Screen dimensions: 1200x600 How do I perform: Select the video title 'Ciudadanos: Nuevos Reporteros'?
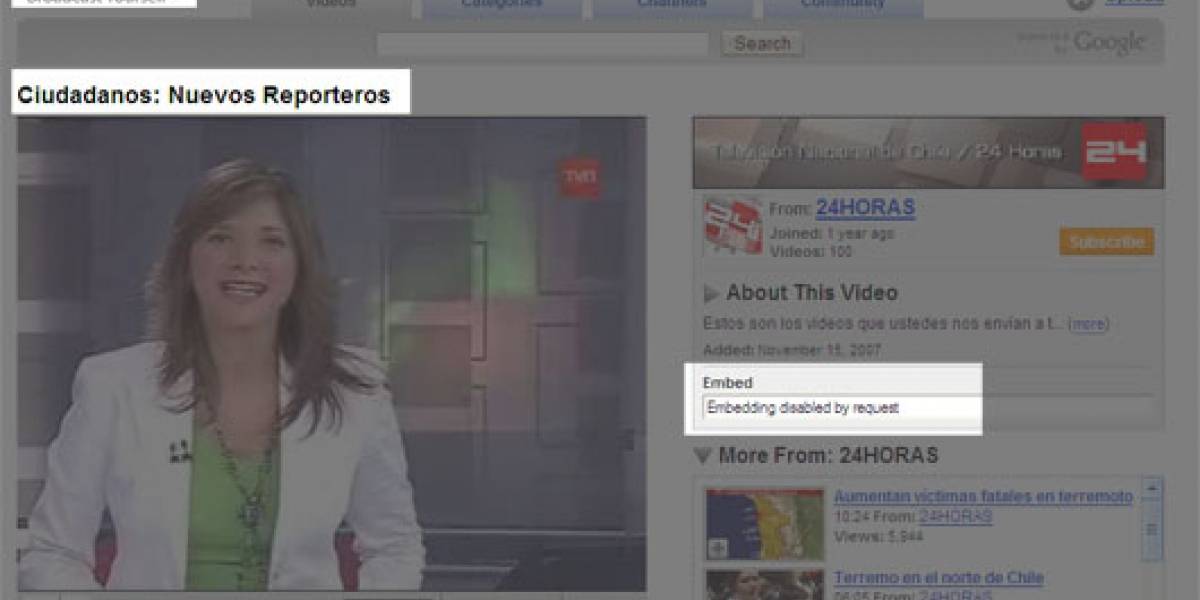point(203,96)
